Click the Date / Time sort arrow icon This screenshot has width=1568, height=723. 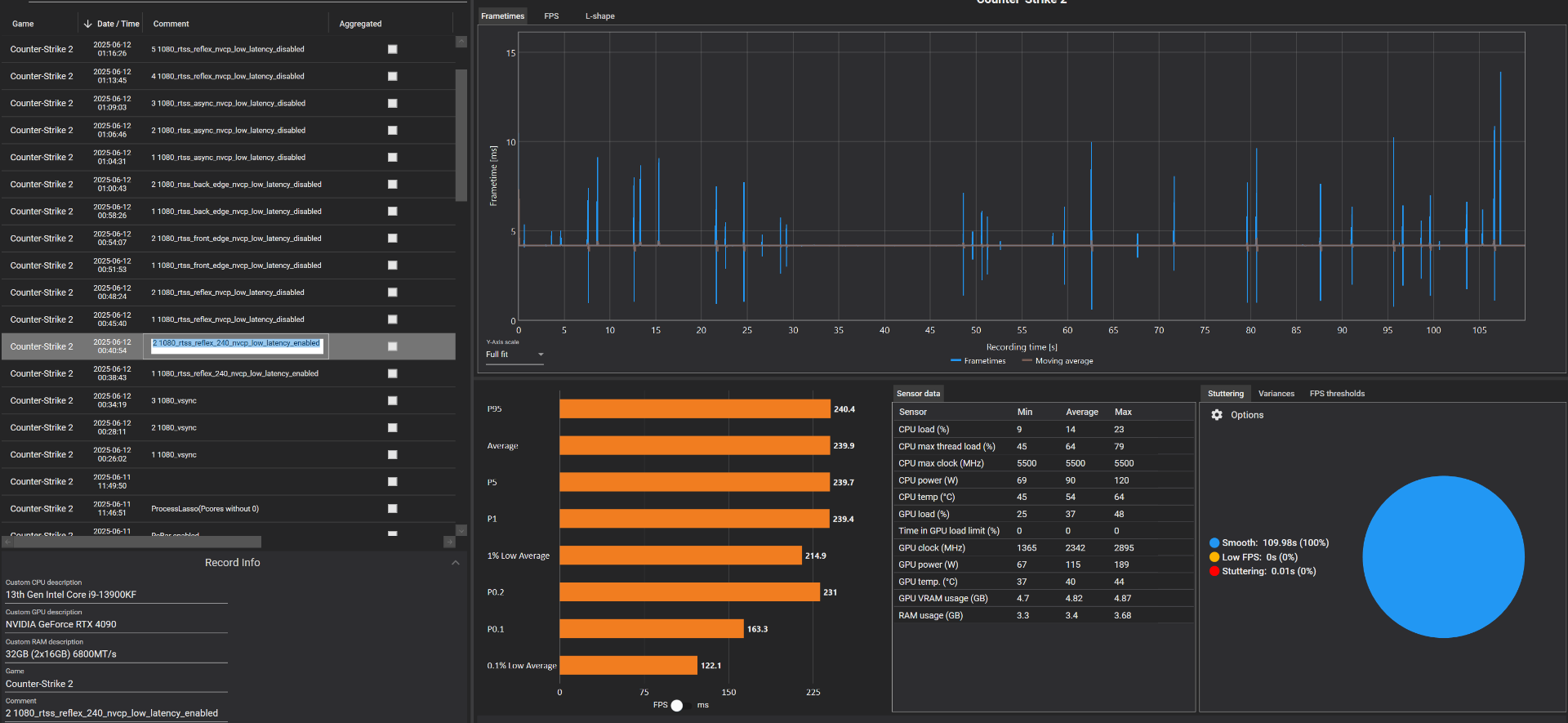click(x=87, y=24)
